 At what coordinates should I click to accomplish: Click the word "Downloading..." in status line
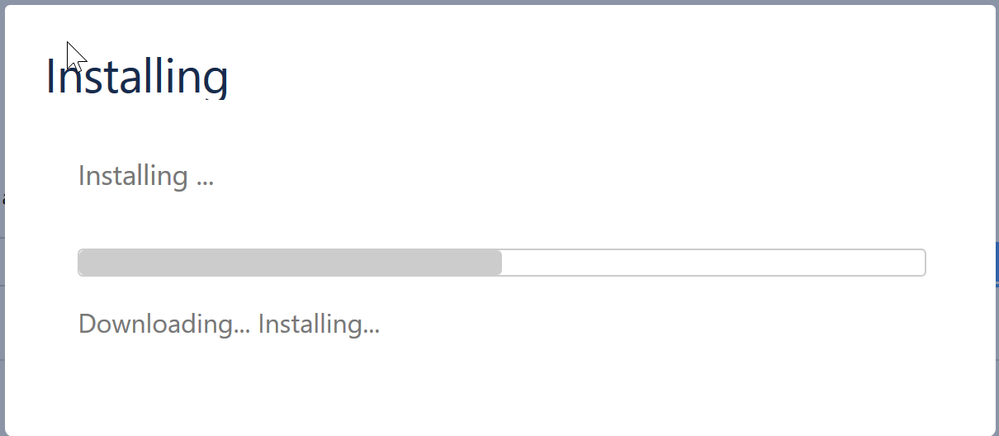click(164, 324)
